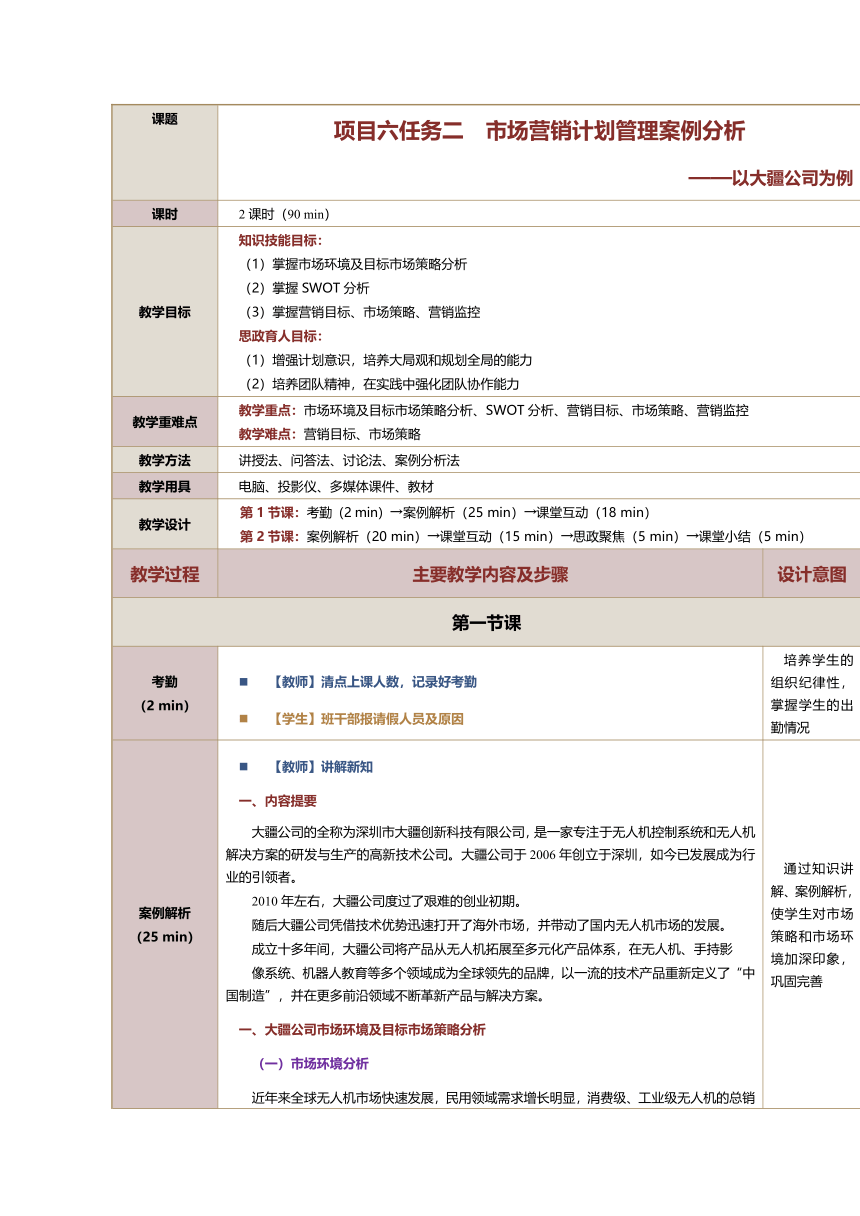
Task: Select the '课时' row label
Action: (165, 214)
